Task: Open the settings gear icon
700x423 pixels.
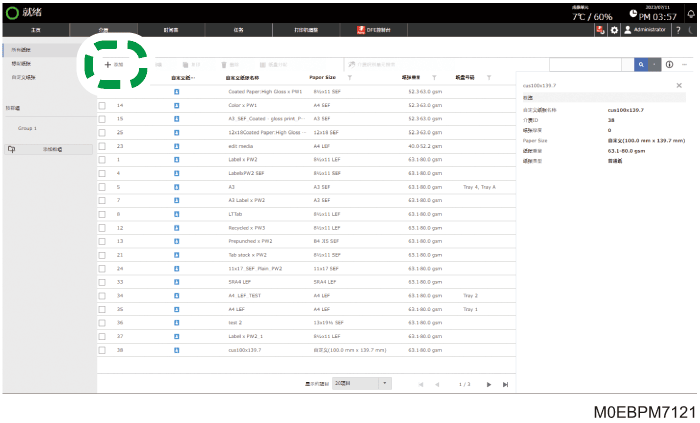Action: (614, 30)
